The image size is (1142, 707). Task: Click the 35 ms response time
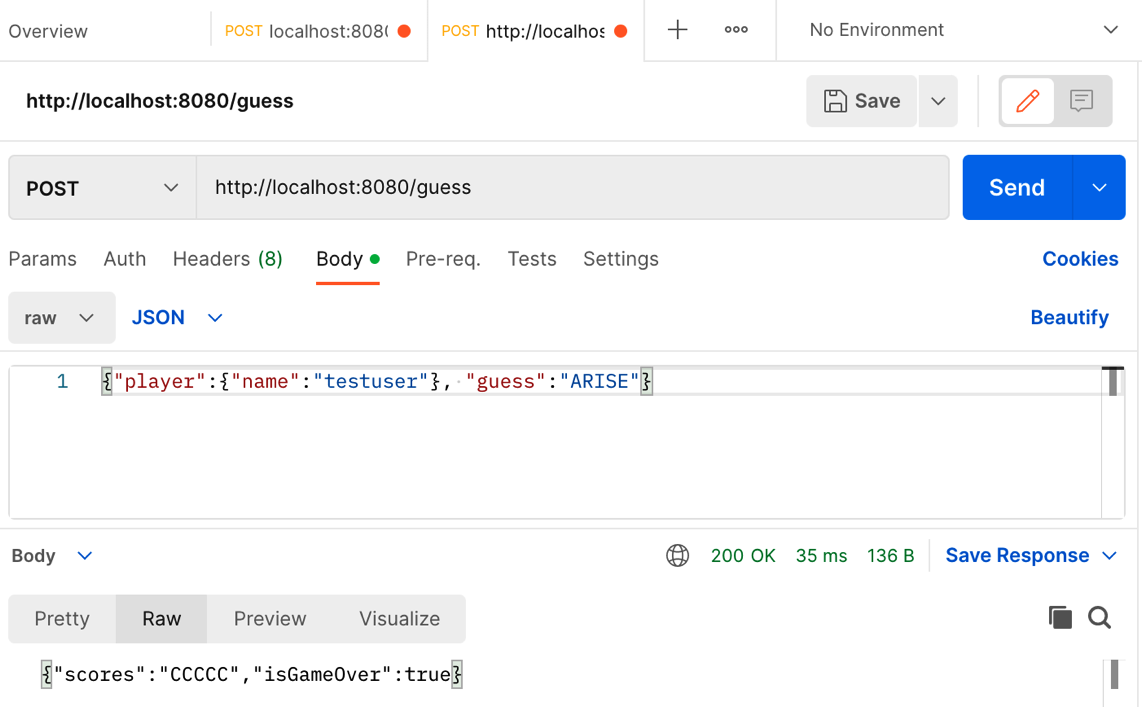(x=821, y=556)
